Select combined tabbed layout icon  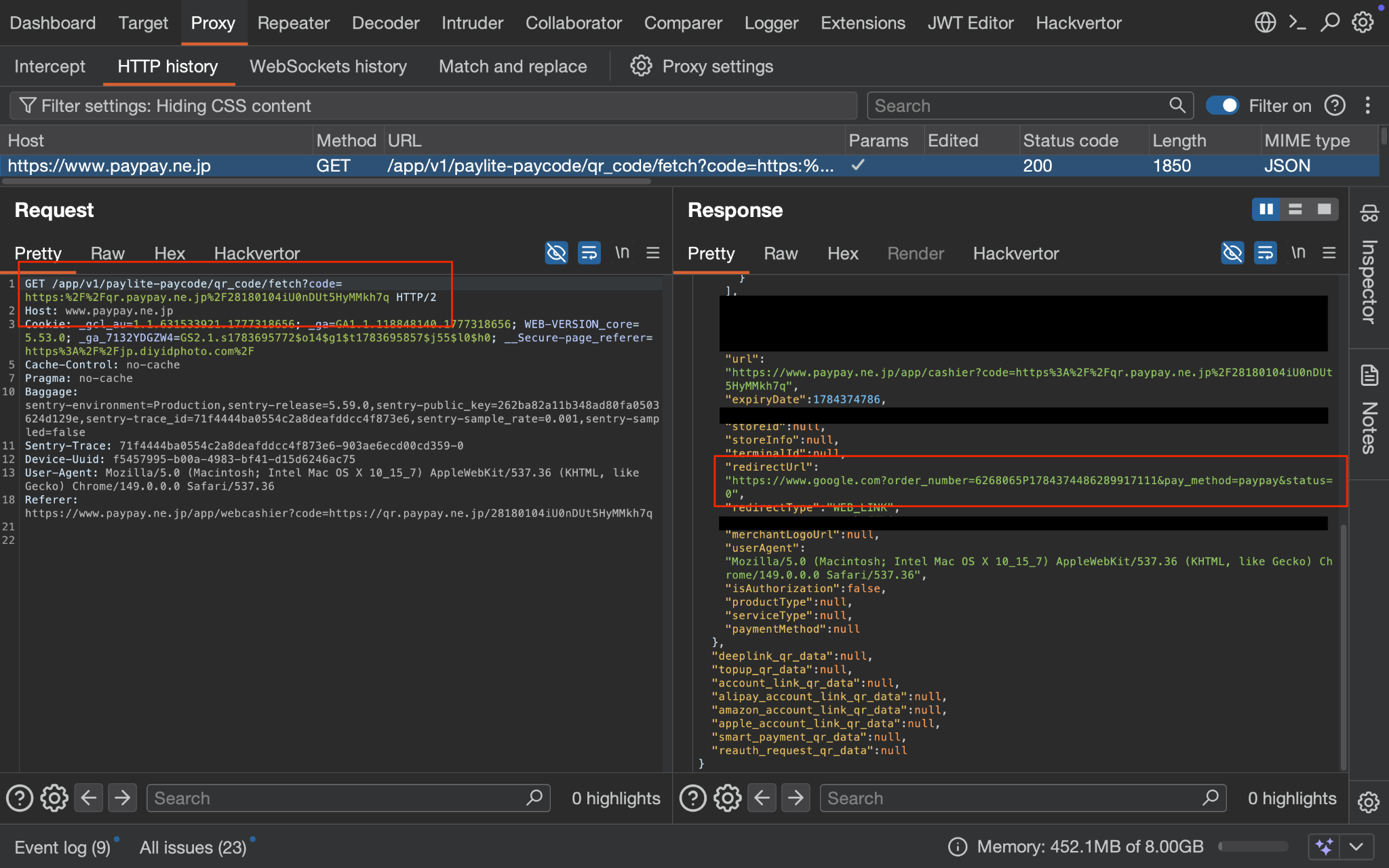[x=1324, y=210]
